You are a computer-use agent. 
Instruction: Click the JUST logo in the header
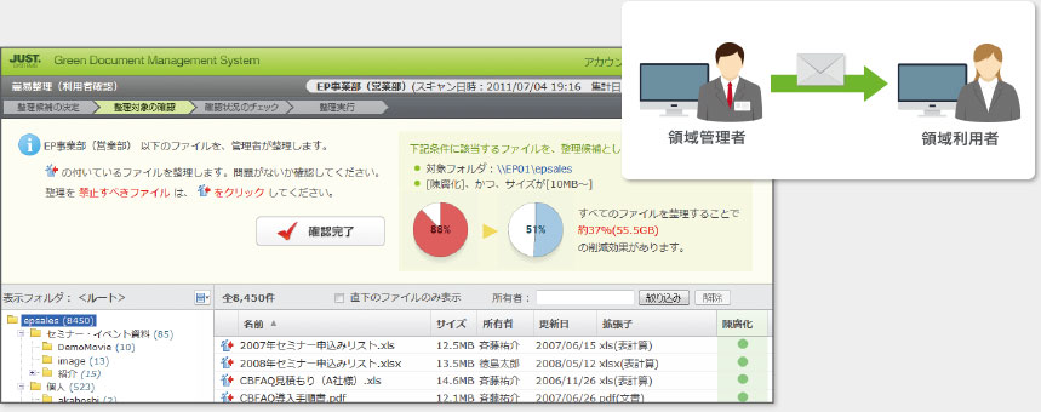pyautogui.click(x=25, y=61)
